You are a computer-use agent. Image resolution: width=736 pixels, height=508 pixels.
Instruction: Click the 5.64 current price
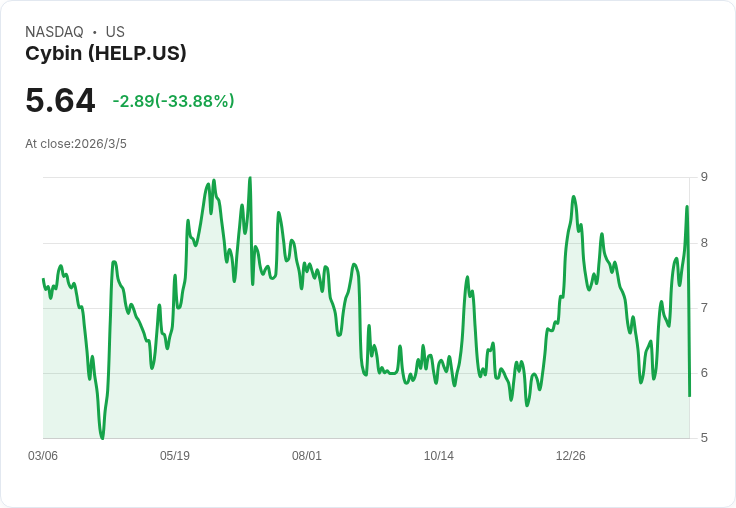(x=60, y=100)
